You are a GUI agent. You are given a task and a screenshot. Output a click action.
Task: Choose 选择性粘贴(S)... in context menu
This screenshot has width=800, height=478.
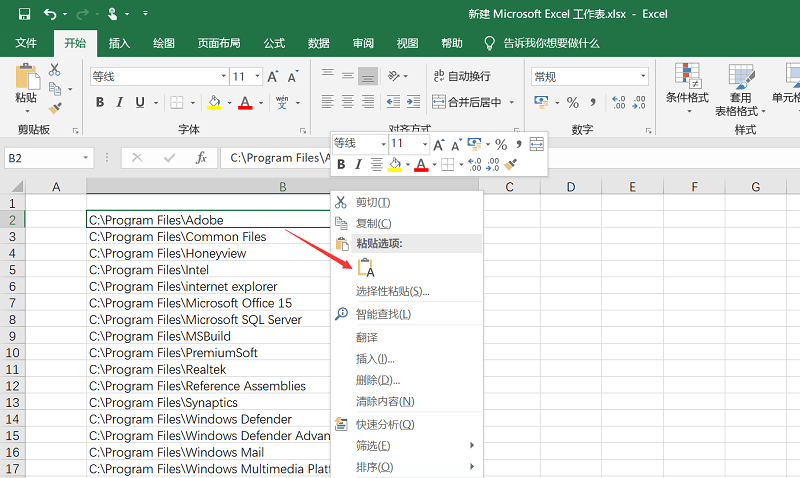pyautogui.click(x=407, y=291)
